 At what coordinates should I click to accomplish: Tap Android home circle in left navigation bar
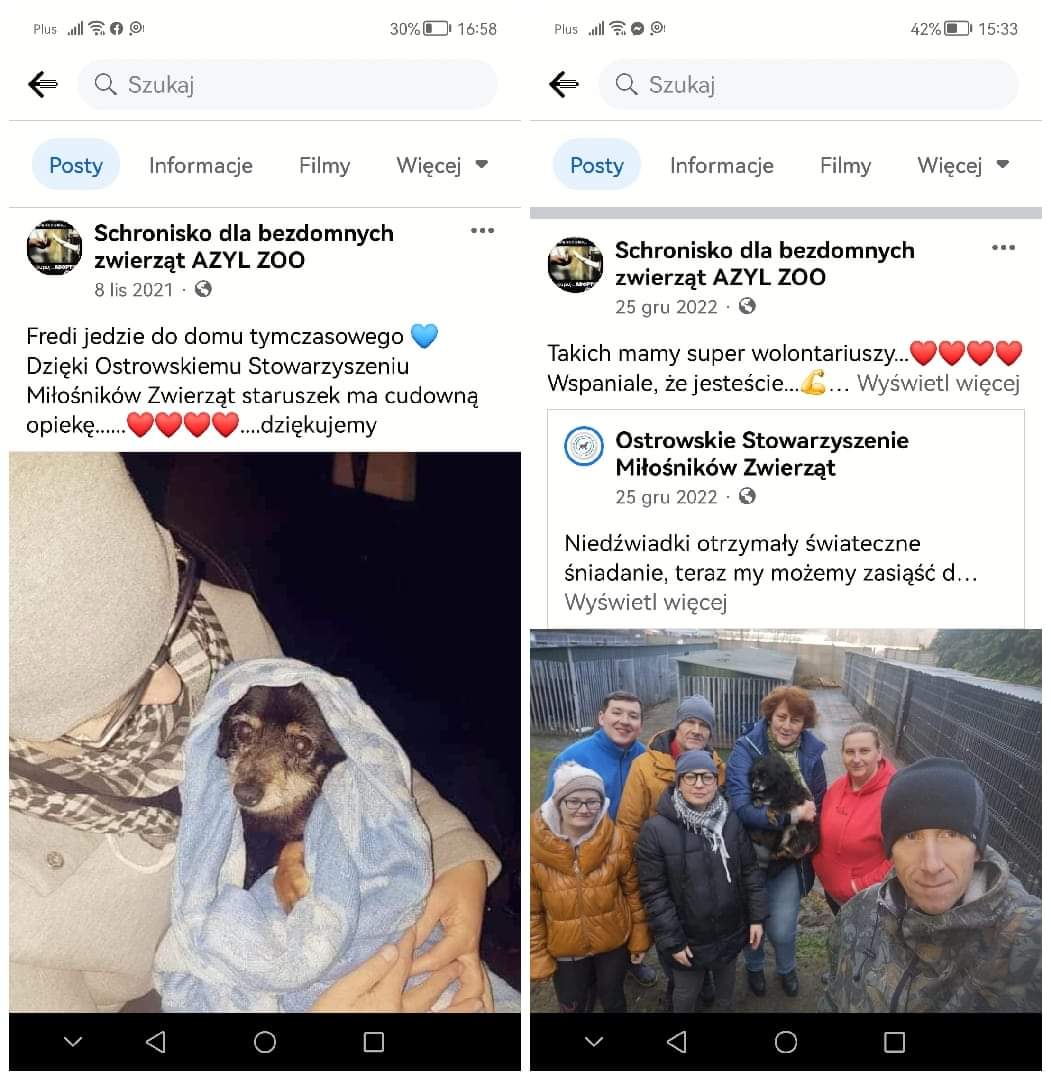(264, 1041)
